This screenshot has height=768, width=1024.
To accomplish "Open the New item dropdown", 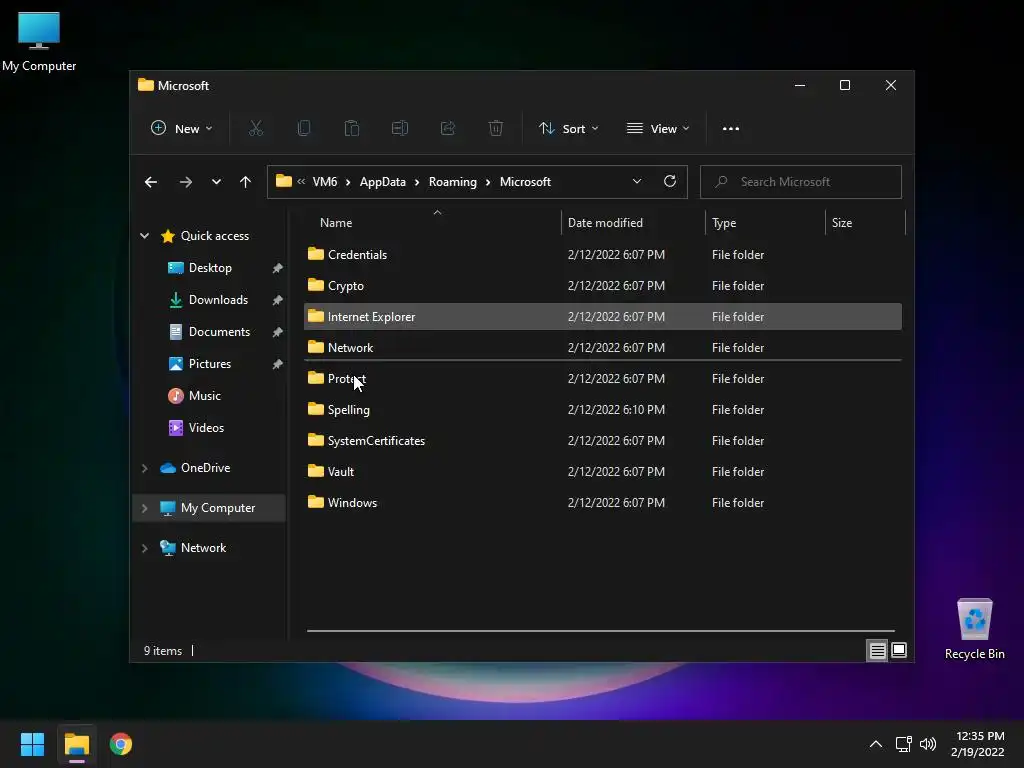I will click(x=182, y=129).
